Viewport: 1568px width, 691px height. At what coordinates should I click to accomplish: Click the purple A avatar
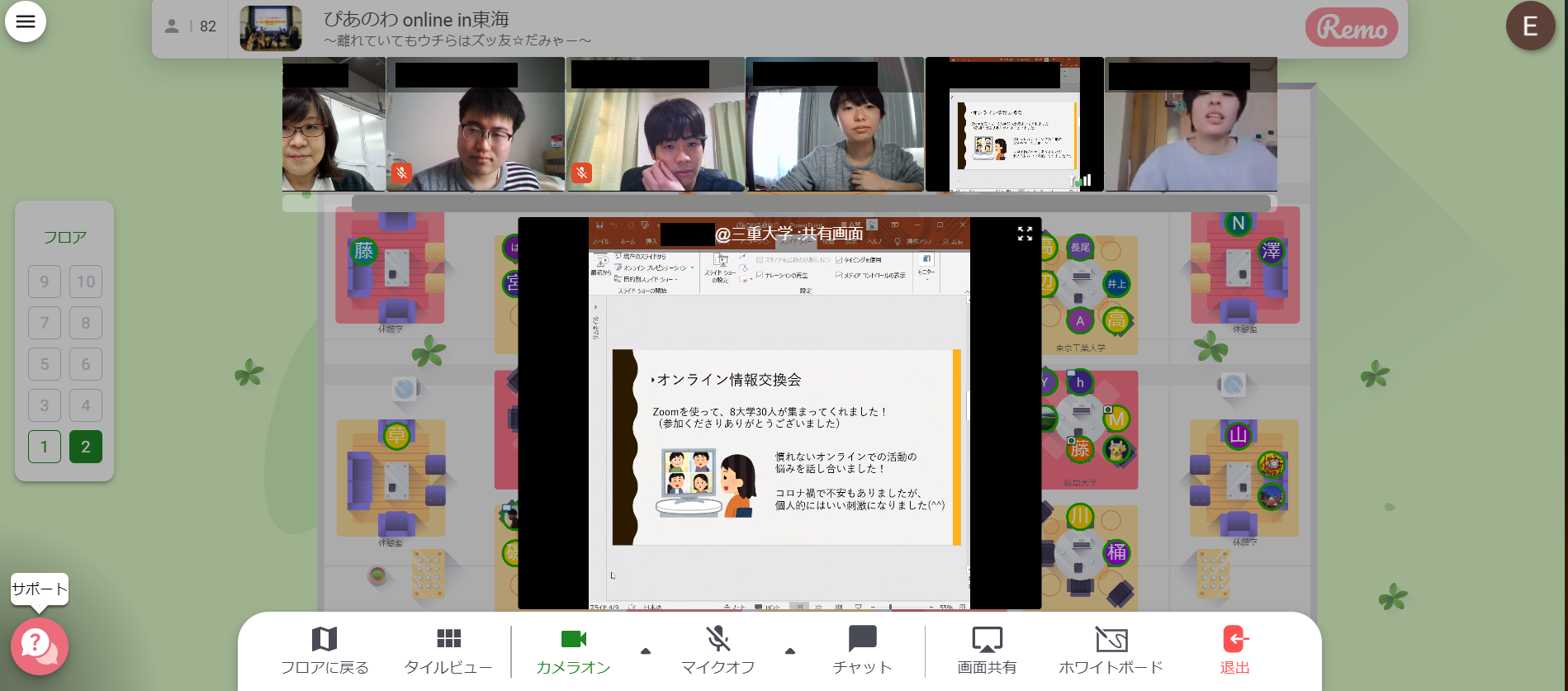(x=1080, y=320)
